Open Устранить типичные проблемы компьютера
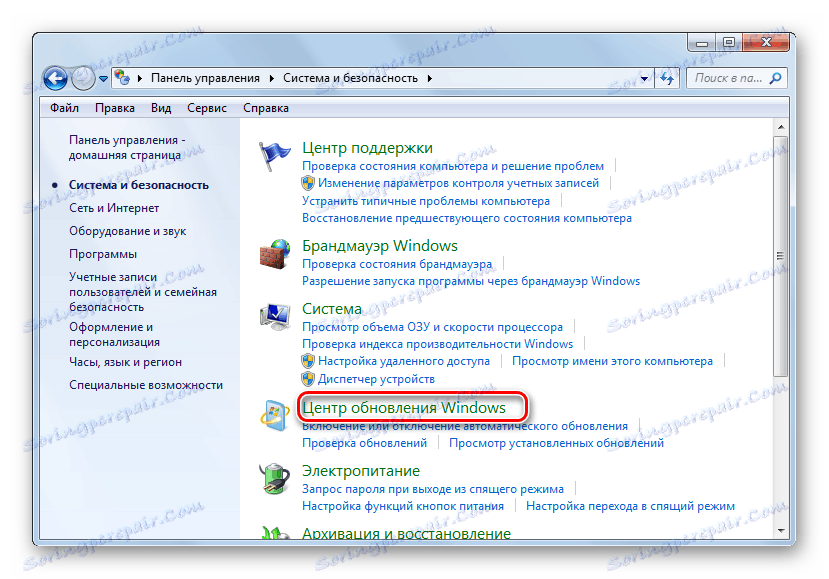Viewport: 829px width, 579px height. 426,201
